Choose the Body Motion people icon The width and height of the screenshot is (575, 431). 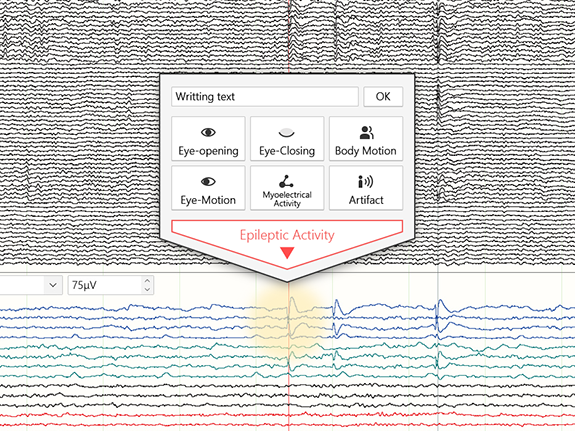coord(366,133)
